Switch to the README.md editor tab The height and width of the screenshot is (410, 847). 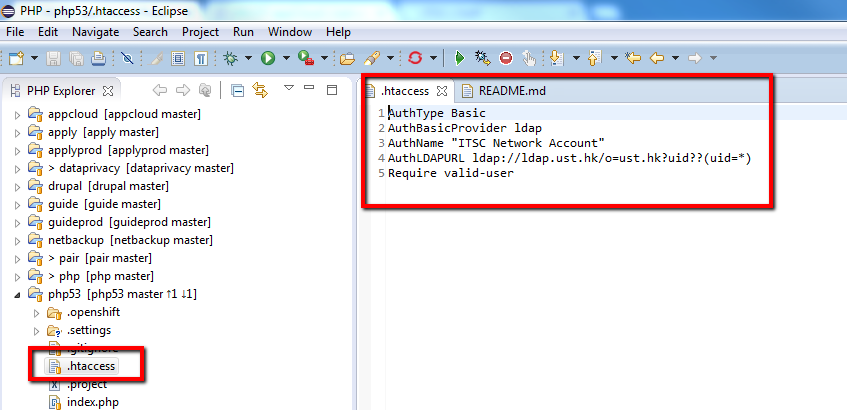point(511,91)
